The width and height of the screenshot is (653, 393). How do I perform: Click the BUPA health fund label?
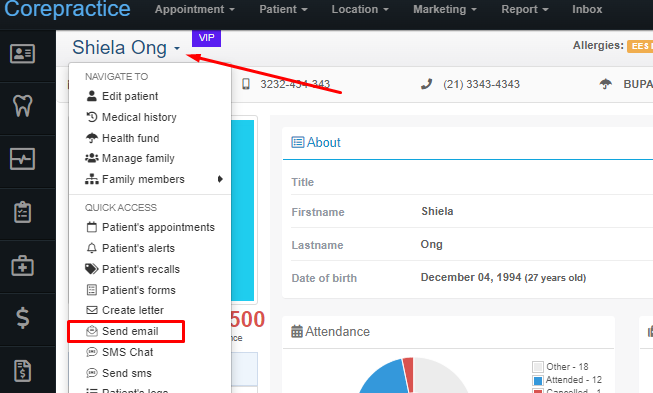(638, 84)
